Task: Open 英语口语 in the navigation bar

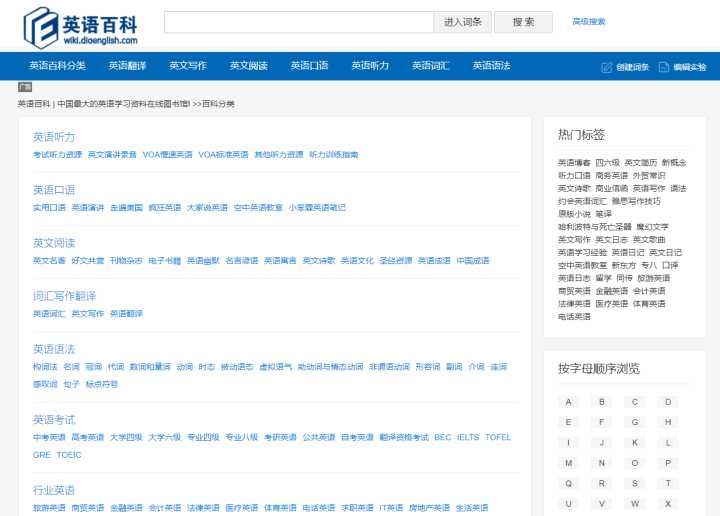Action: pos(309,66)
